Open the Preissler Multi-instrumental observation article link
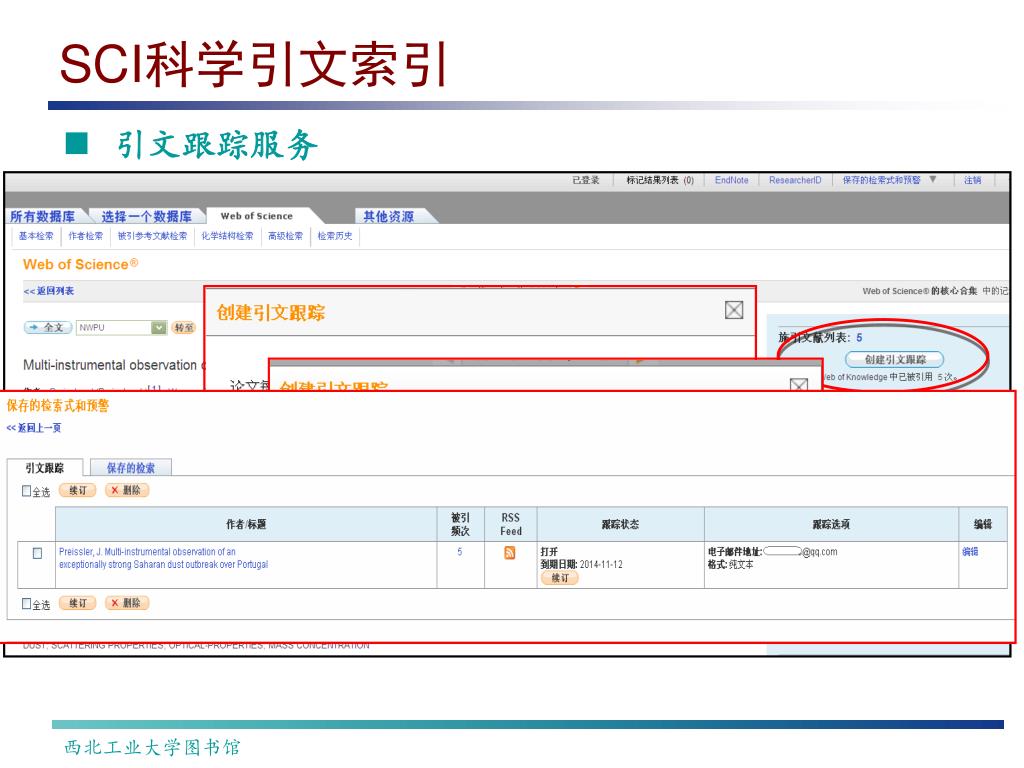Image resolution: width=1024 pixels, height=768 pixels. pyautogui.click(x=163, y=558)
